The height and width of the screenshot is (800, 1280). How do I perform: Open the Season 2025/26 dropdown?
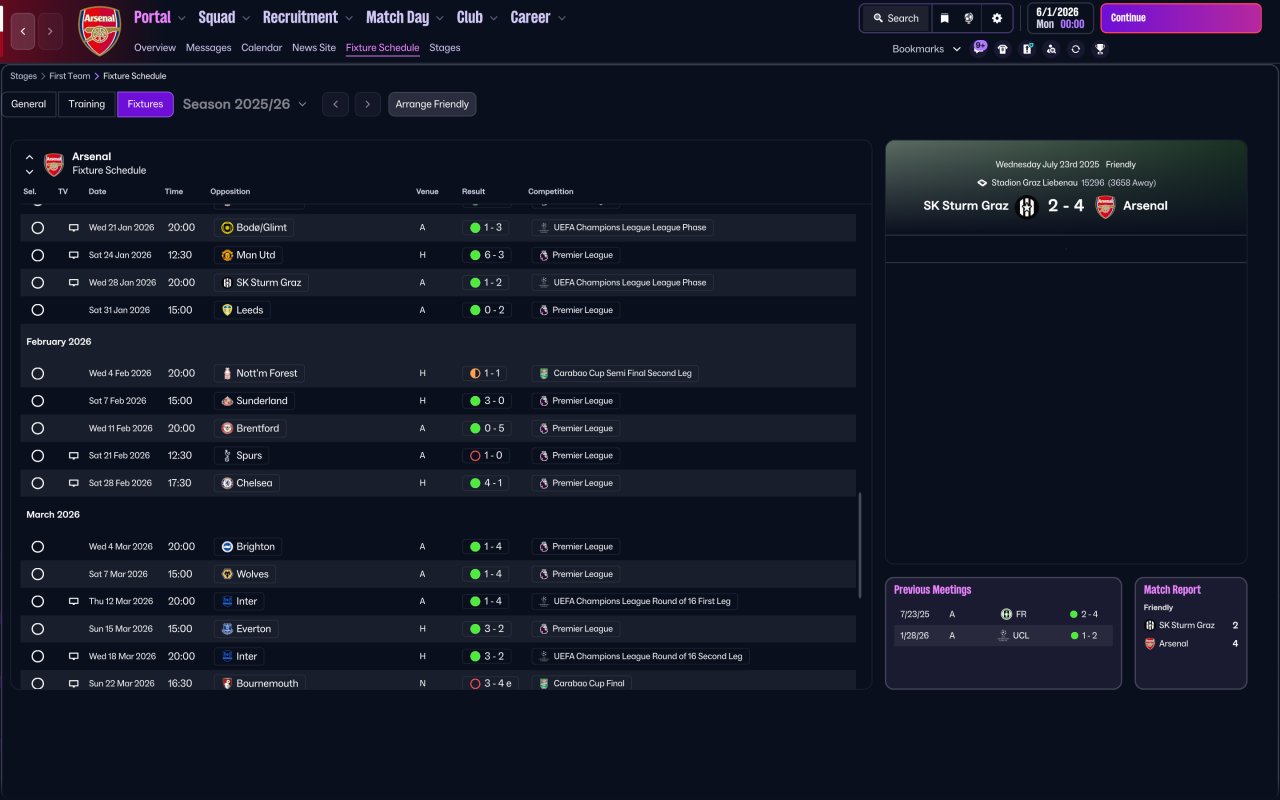tap(245, 104)
